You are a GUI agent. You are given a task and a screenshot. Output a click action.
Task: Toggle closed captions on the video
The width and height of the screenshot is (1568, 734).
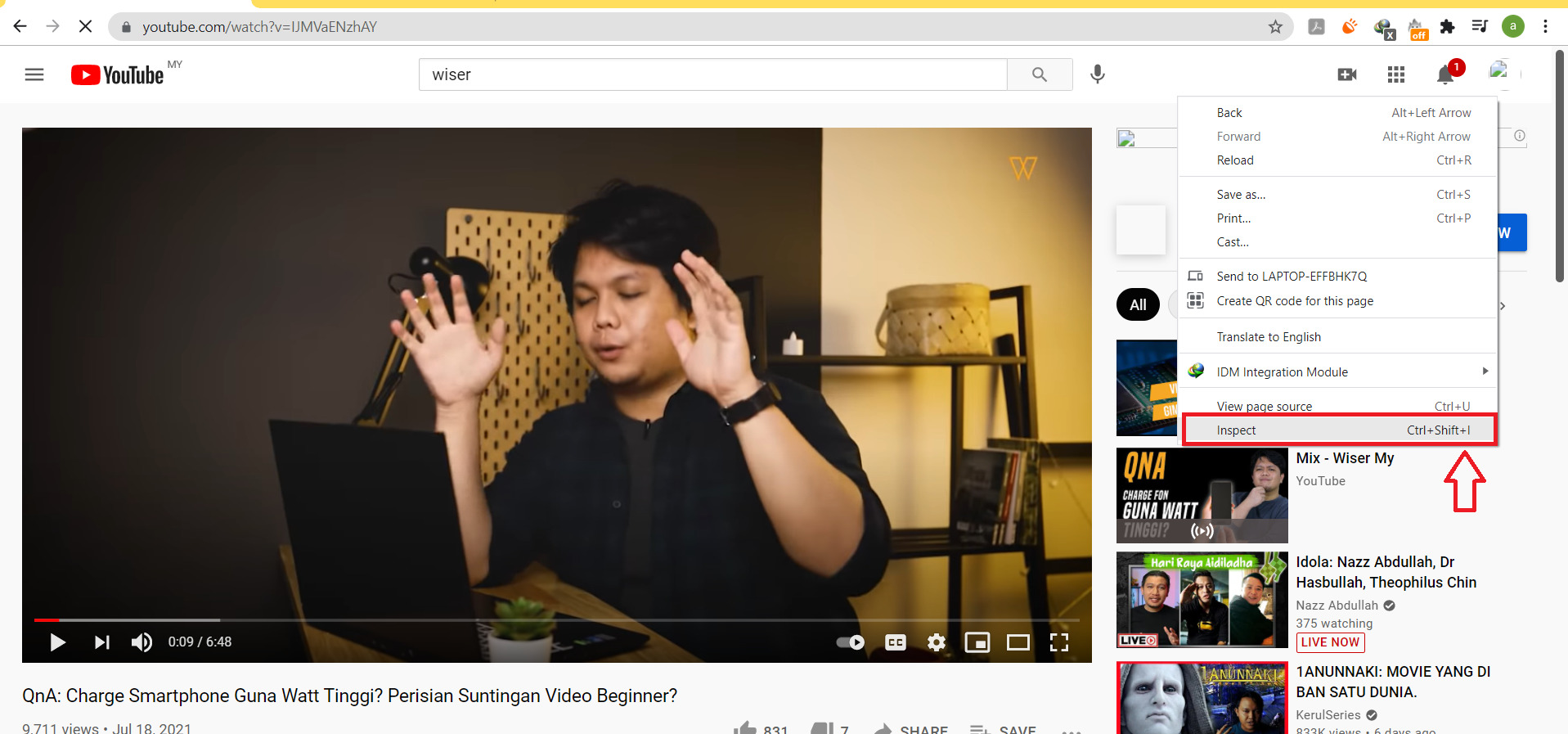pos(896,642)
